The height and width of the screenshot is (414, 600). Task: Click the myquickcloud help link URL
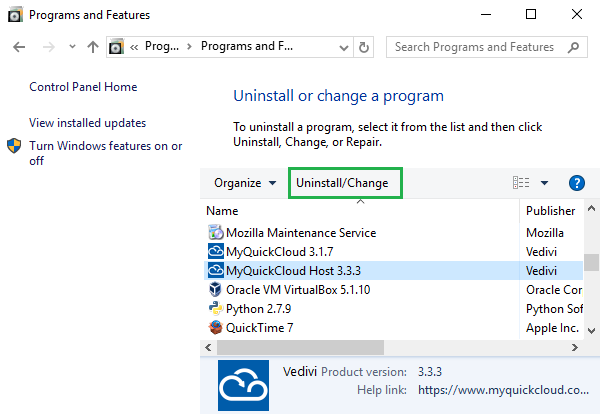pos(503,390)
